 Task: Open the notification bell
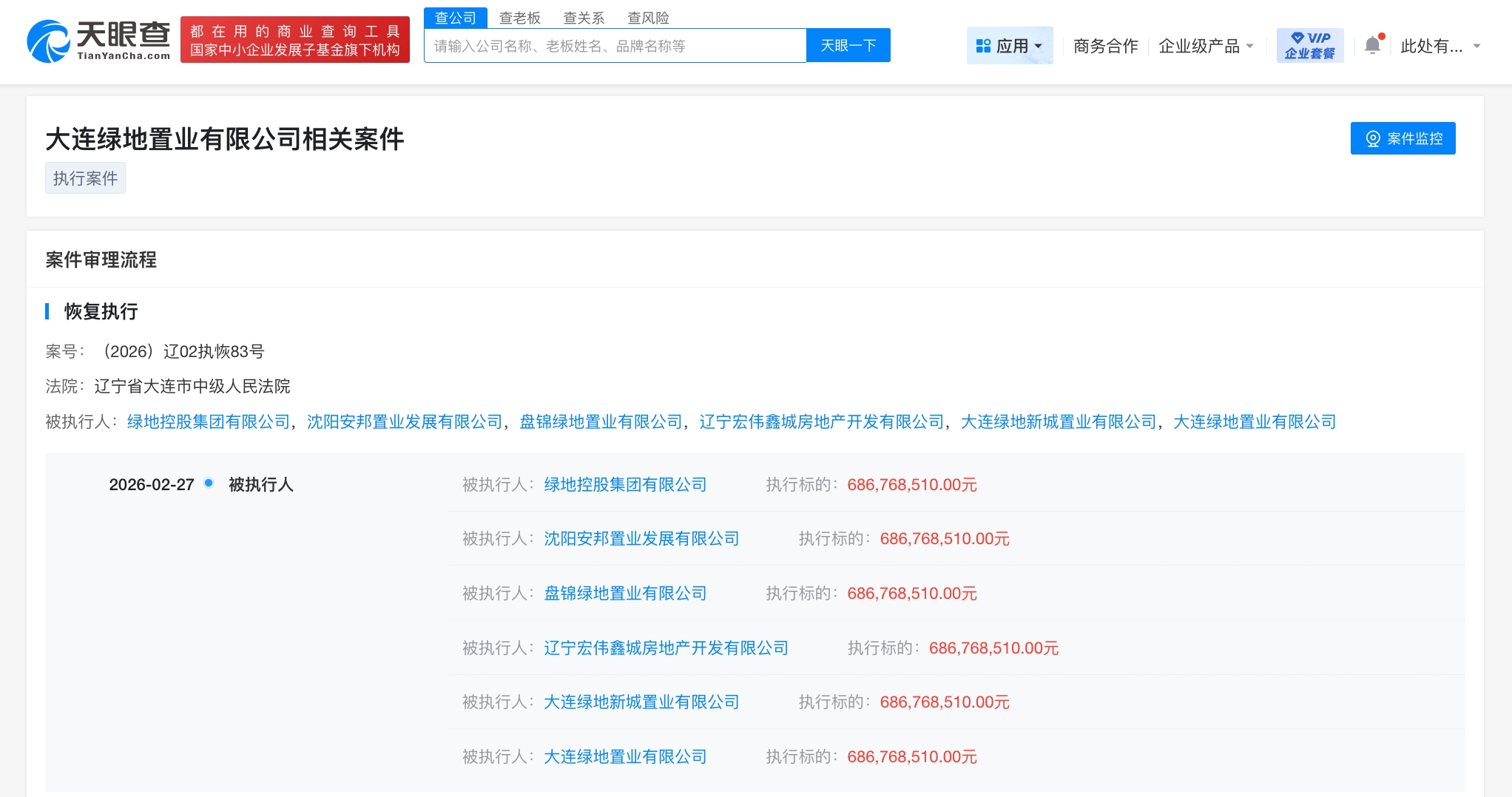(1372, 45)
